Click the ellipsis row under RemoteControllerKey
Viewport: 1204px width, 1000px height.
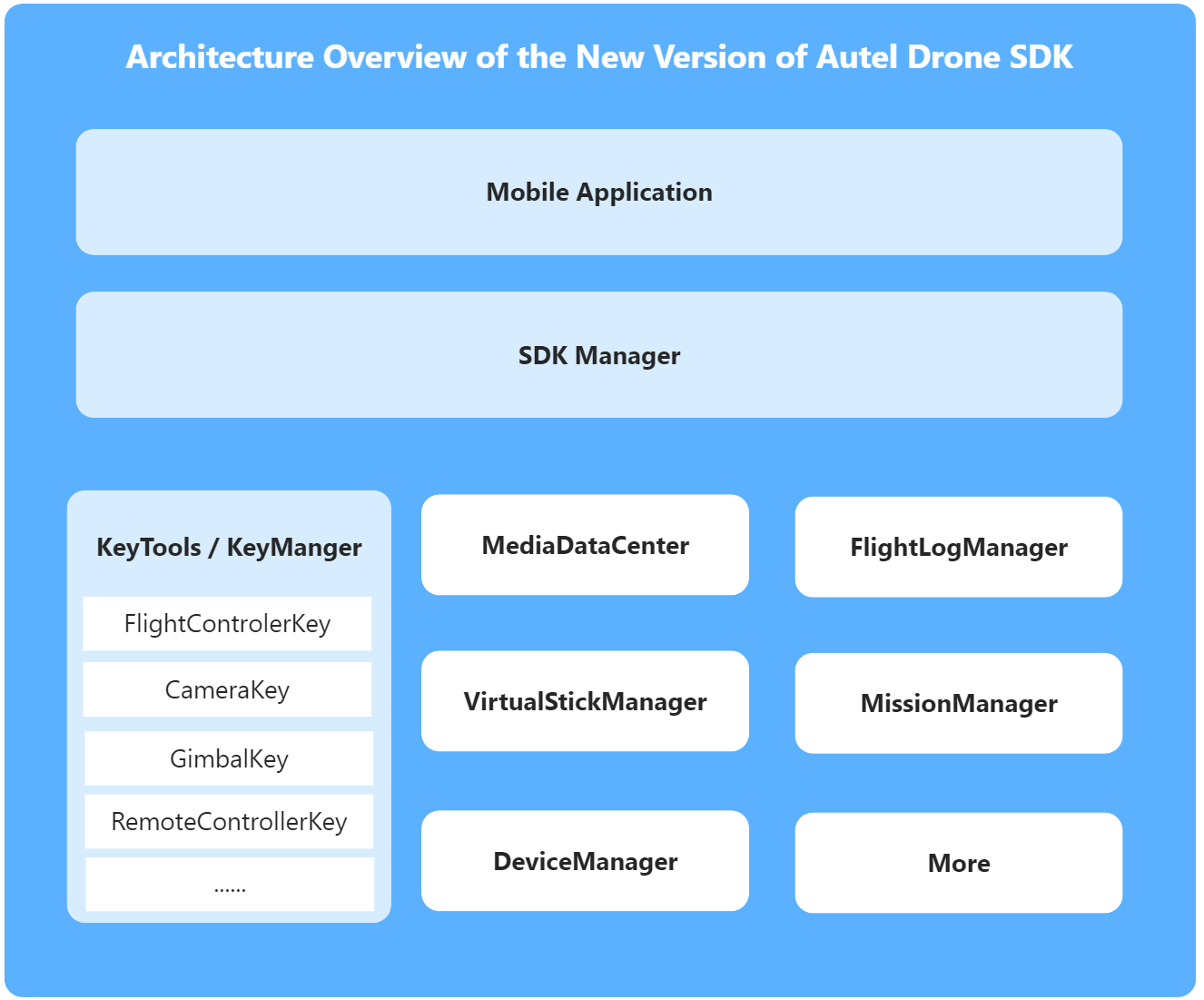[x=230, y=885]
